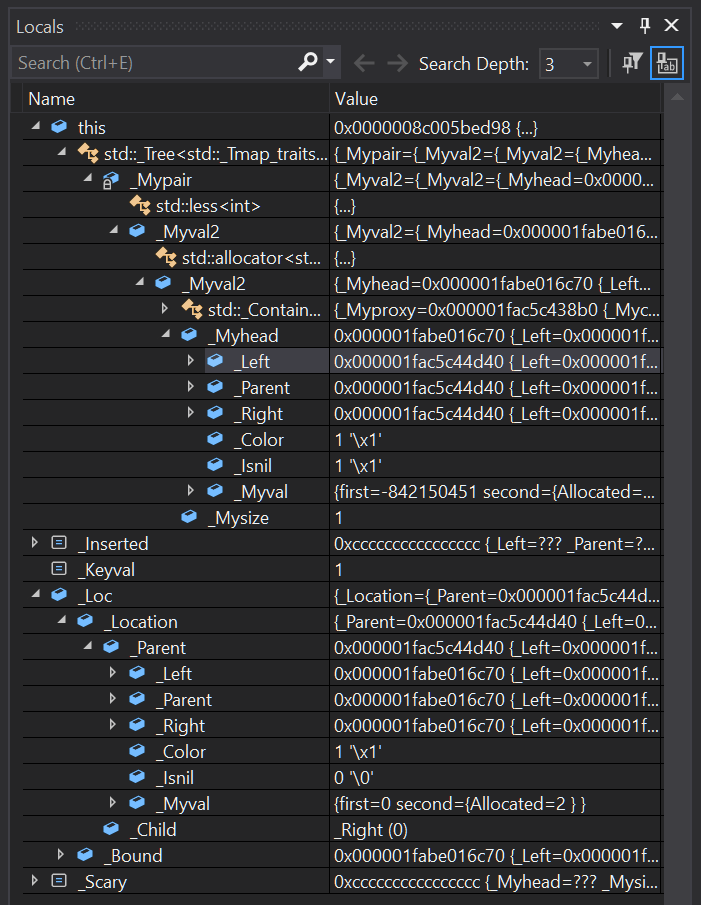Expand the _Inserted variable
Viewport: 701px width, 905px height.
click(35, 543)
